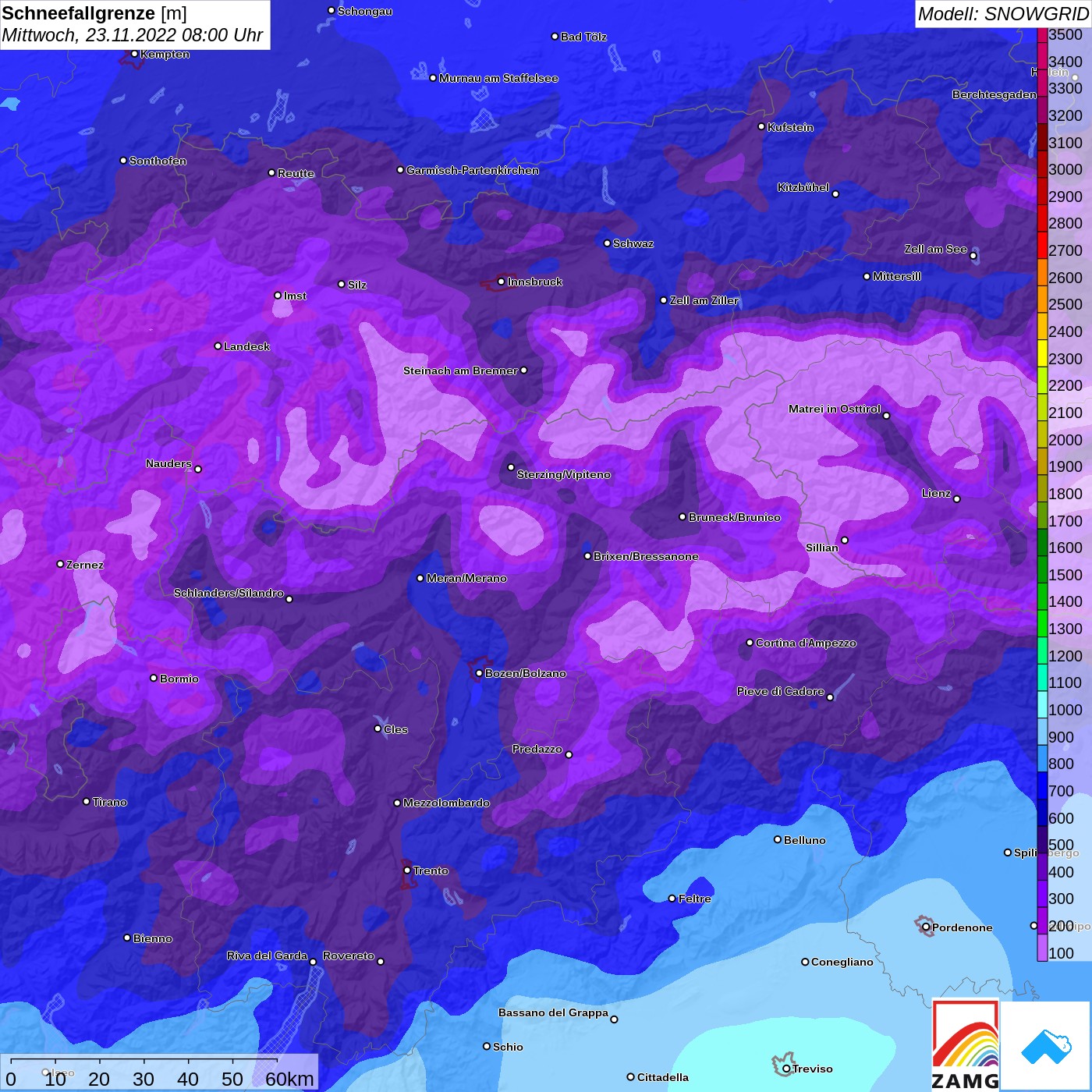The image size is (1092, 1092).
Task: Click the 'Bad Tölz' label
Action: tap(583, 37)
